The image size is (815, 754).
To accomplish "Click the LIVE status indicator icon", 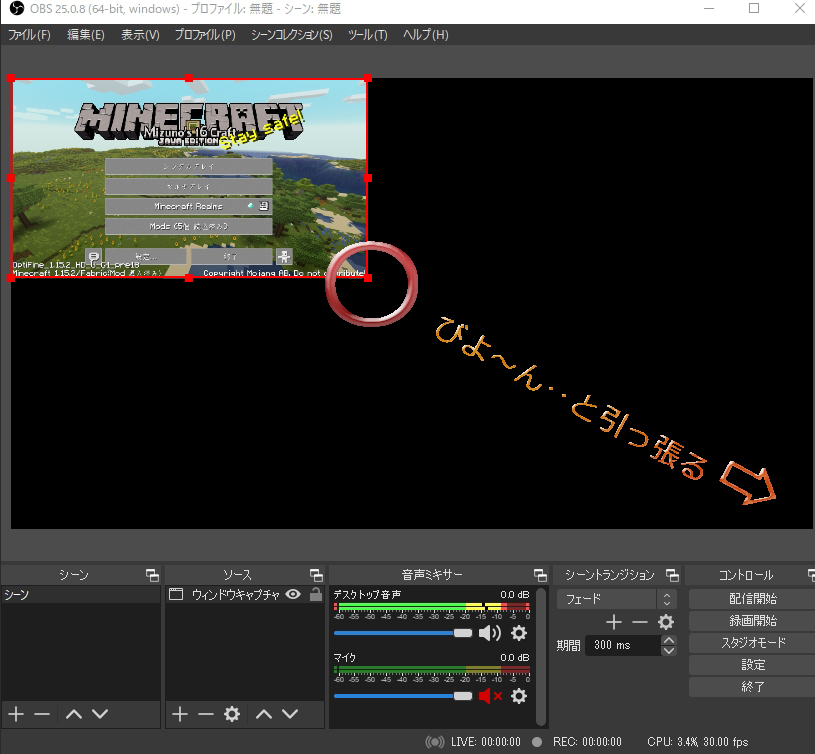I will tap(435, 742).
